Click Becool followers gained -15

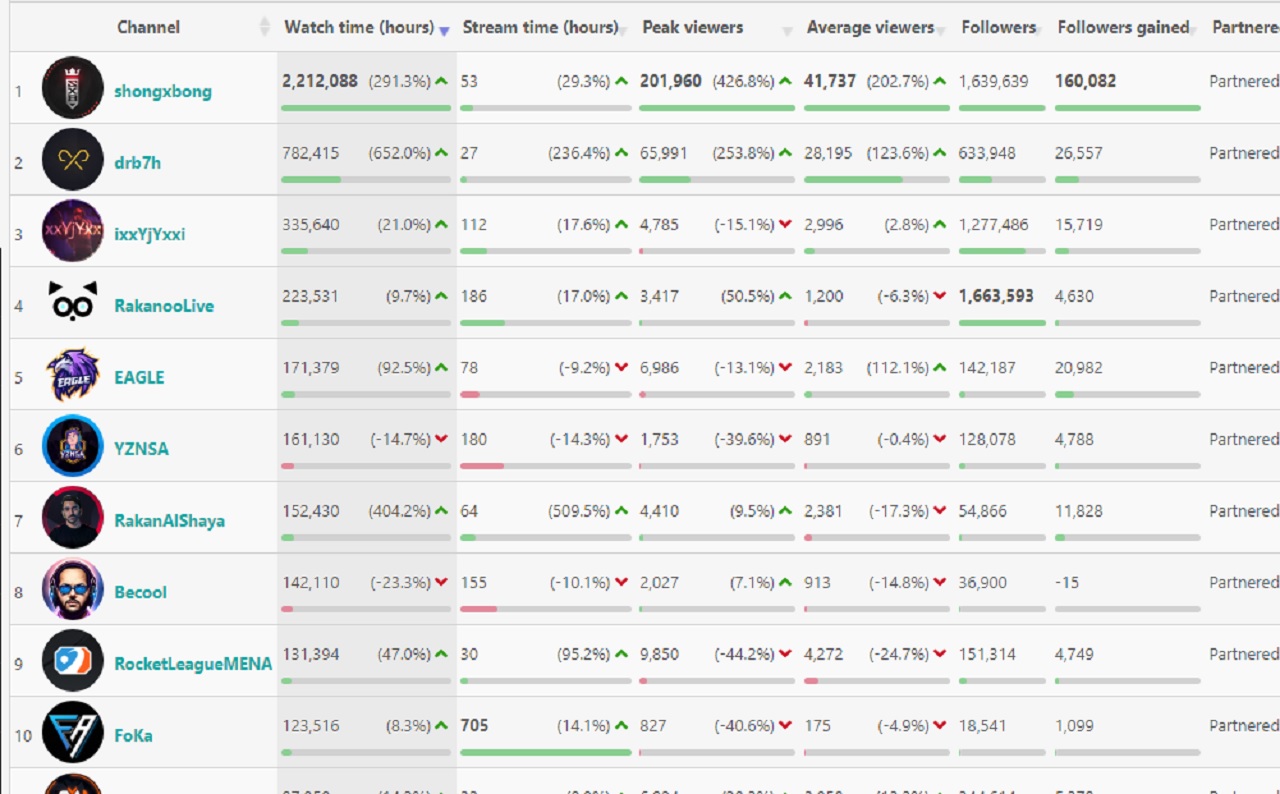pos(1067,582)
